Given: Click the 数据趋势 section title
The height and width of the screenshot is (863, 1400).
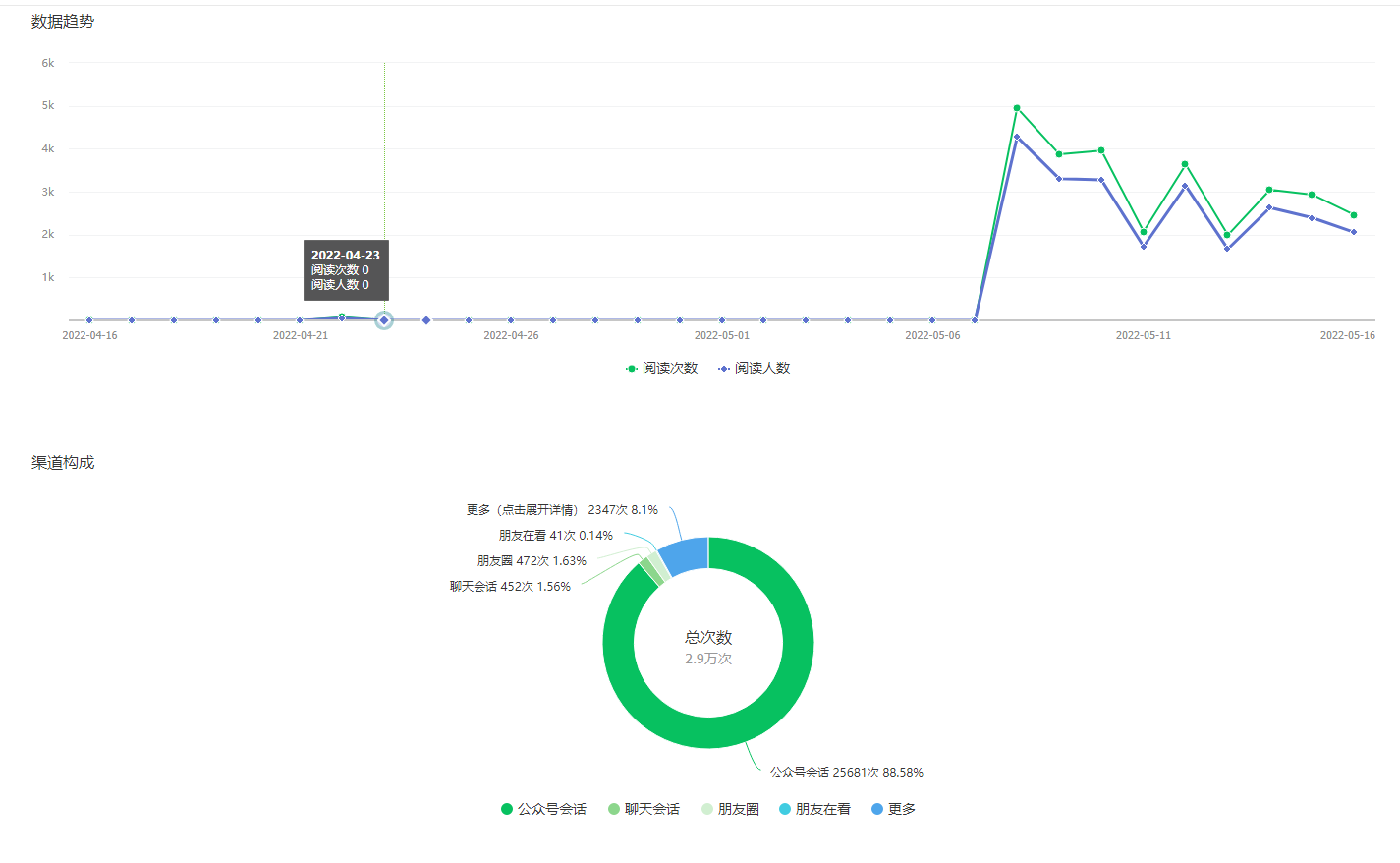Looking at the screenshot, I should pos(63,22).
